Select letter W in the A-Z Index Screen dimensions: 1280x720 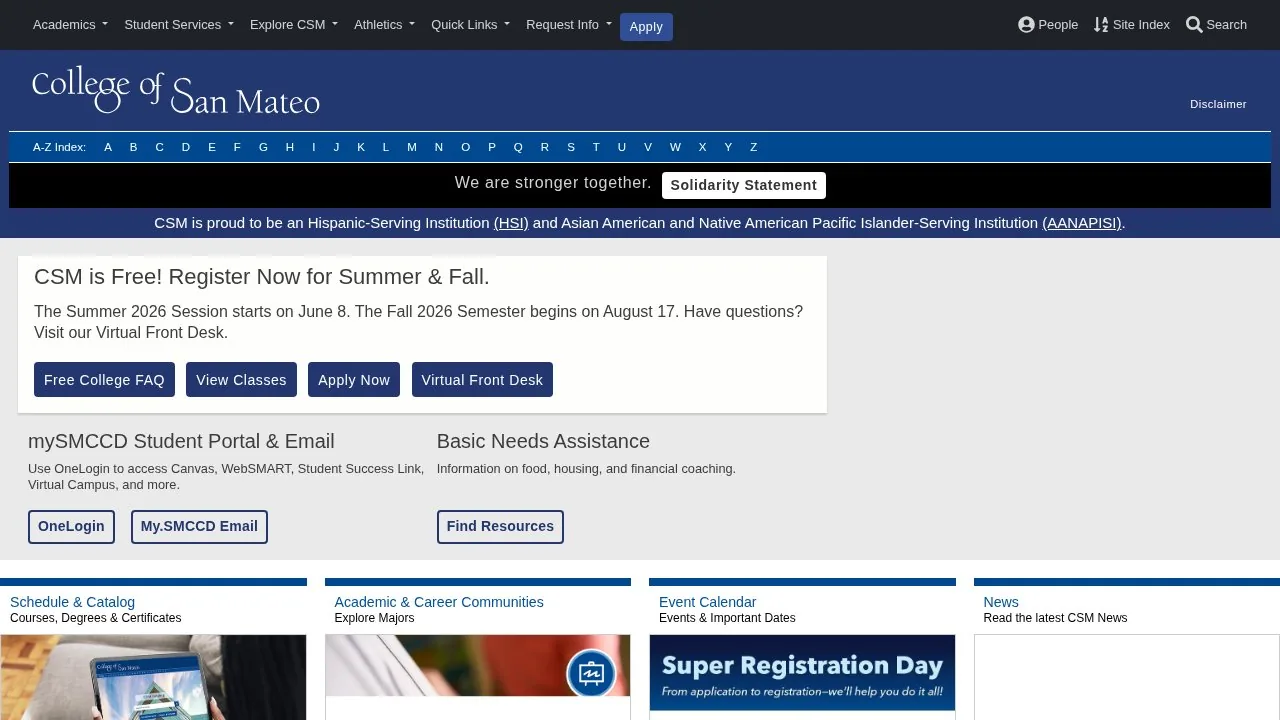pyautogui.click(x=675, y=147)
